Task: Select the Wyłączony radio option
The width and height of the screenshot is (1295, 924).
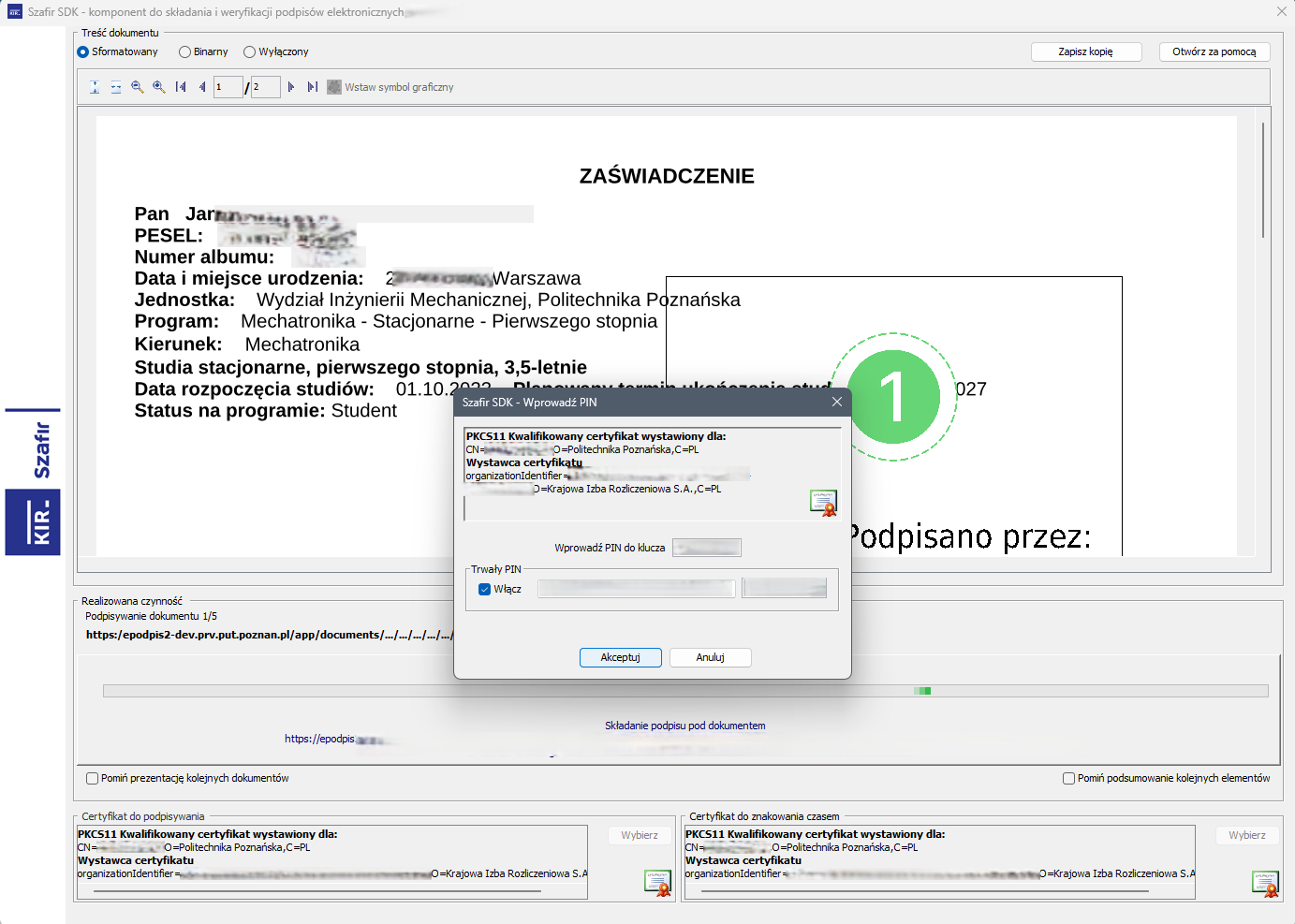Action: point(250,52)
